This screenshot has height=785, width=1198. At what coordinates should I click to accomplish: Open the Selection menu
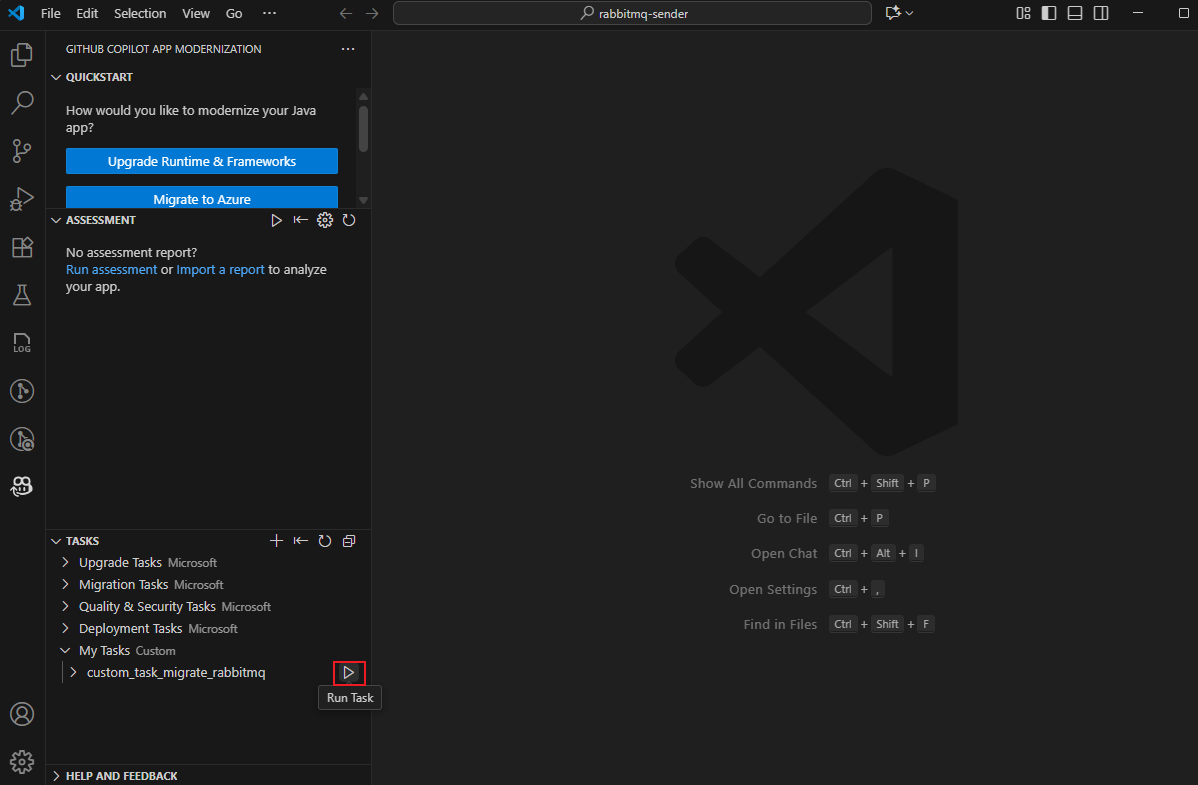pos(140,13)
